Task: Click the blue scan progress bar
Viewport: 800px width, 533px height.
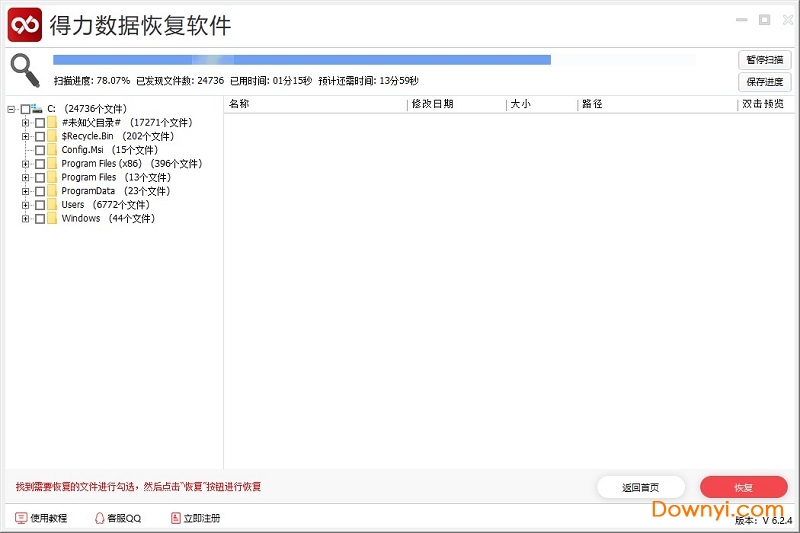Action: point(300,60)
